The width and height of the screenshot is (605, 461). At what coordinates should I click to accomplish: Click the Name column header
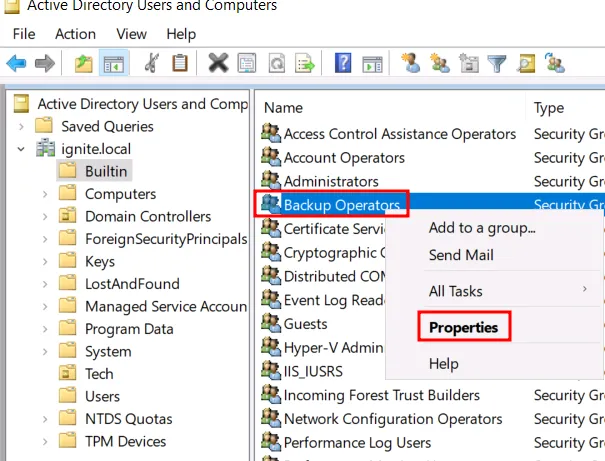[283, 108]
